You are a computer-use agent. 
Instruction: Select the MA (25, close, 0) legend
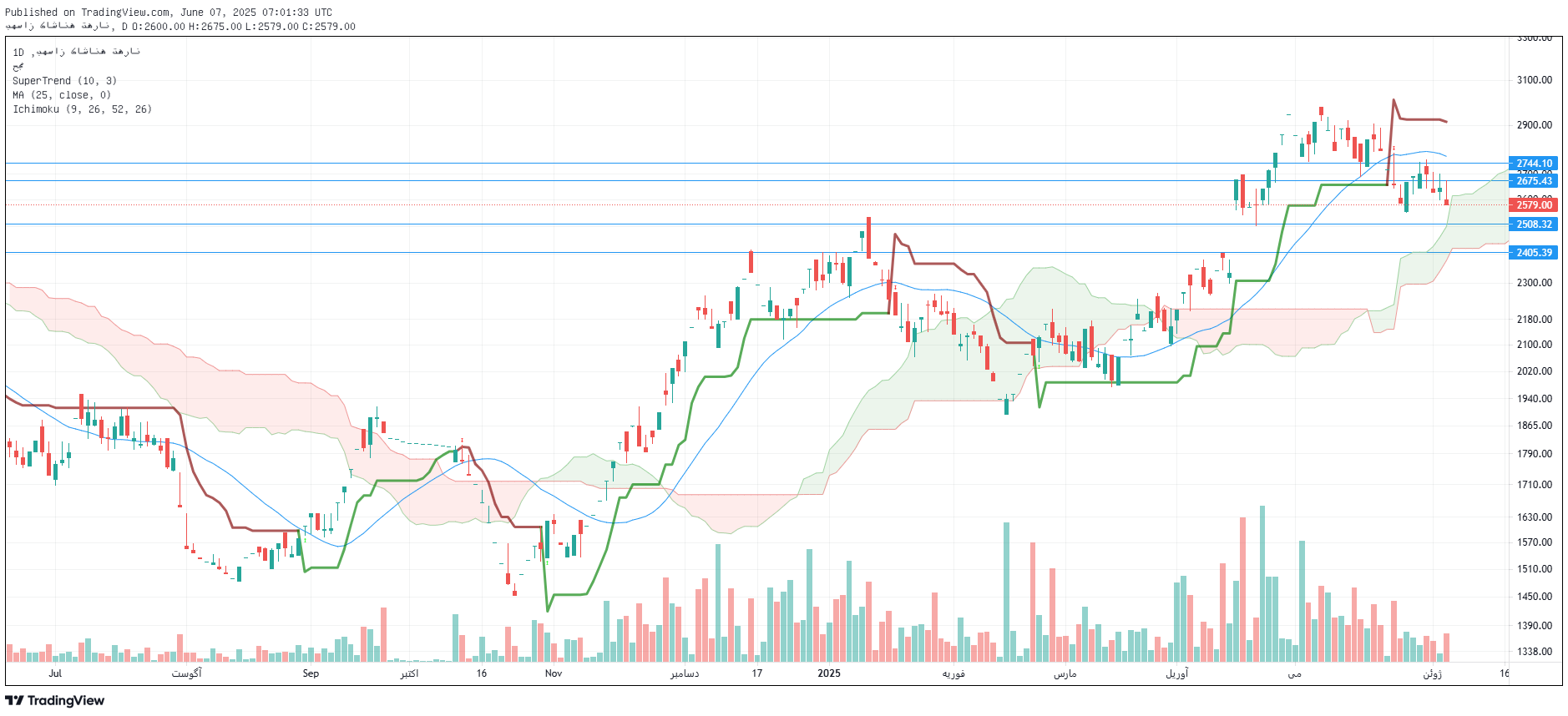pyautogui.click(x=62, y=95)
